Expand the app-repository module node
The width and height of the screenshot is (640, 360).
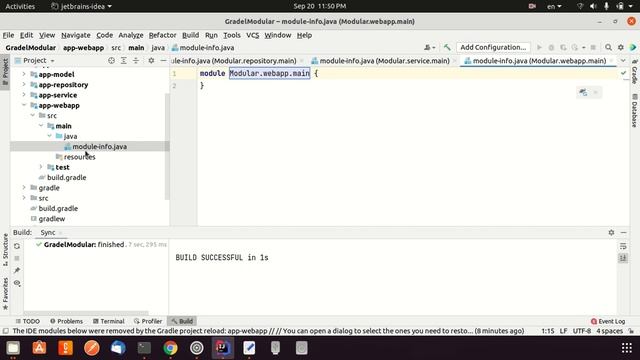click(x=24, y=84)
